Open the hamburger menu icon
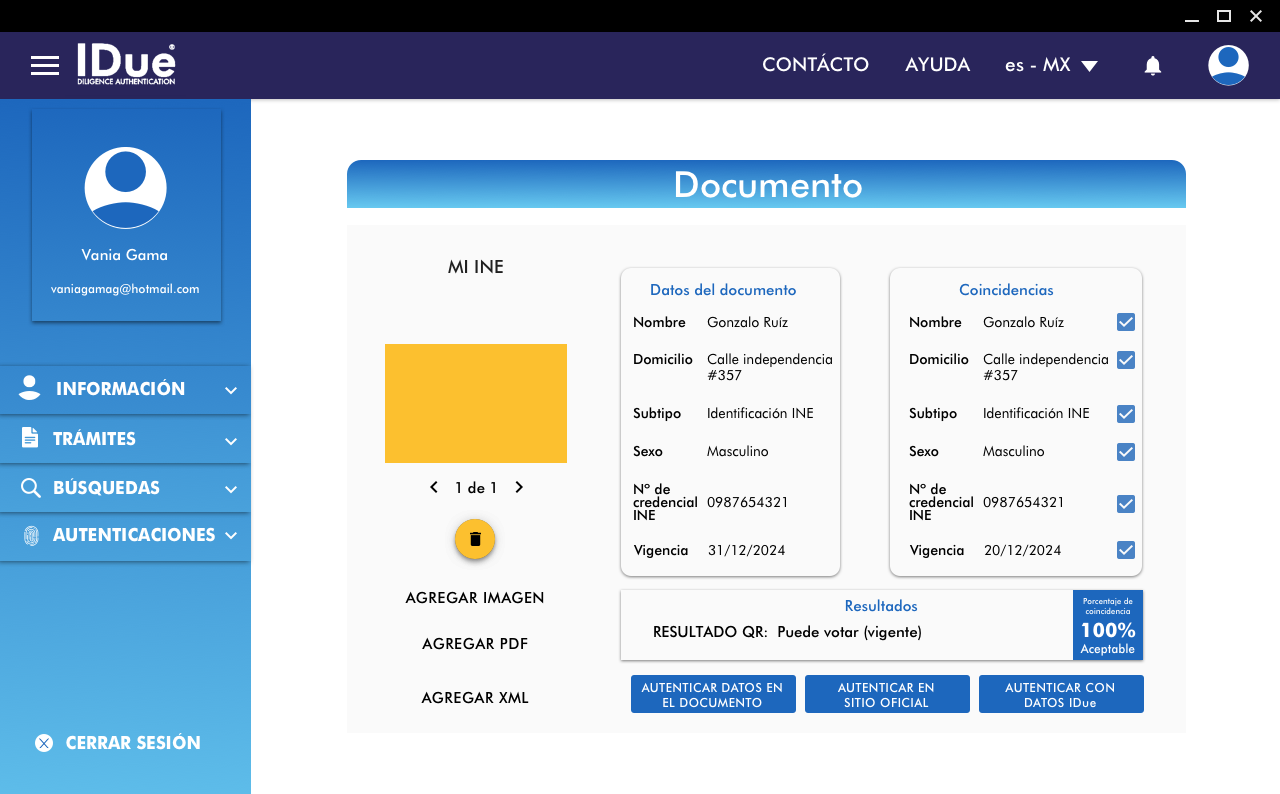This screenshot has width=1280, height=794. [45, 66]
